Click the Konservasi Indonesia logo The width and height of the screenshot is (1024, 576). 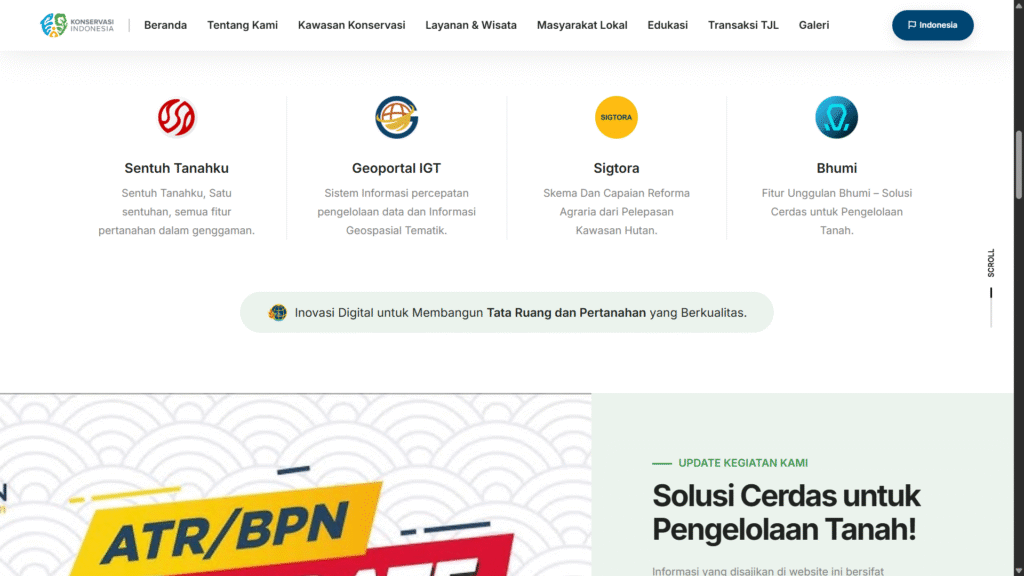[76, 25]
